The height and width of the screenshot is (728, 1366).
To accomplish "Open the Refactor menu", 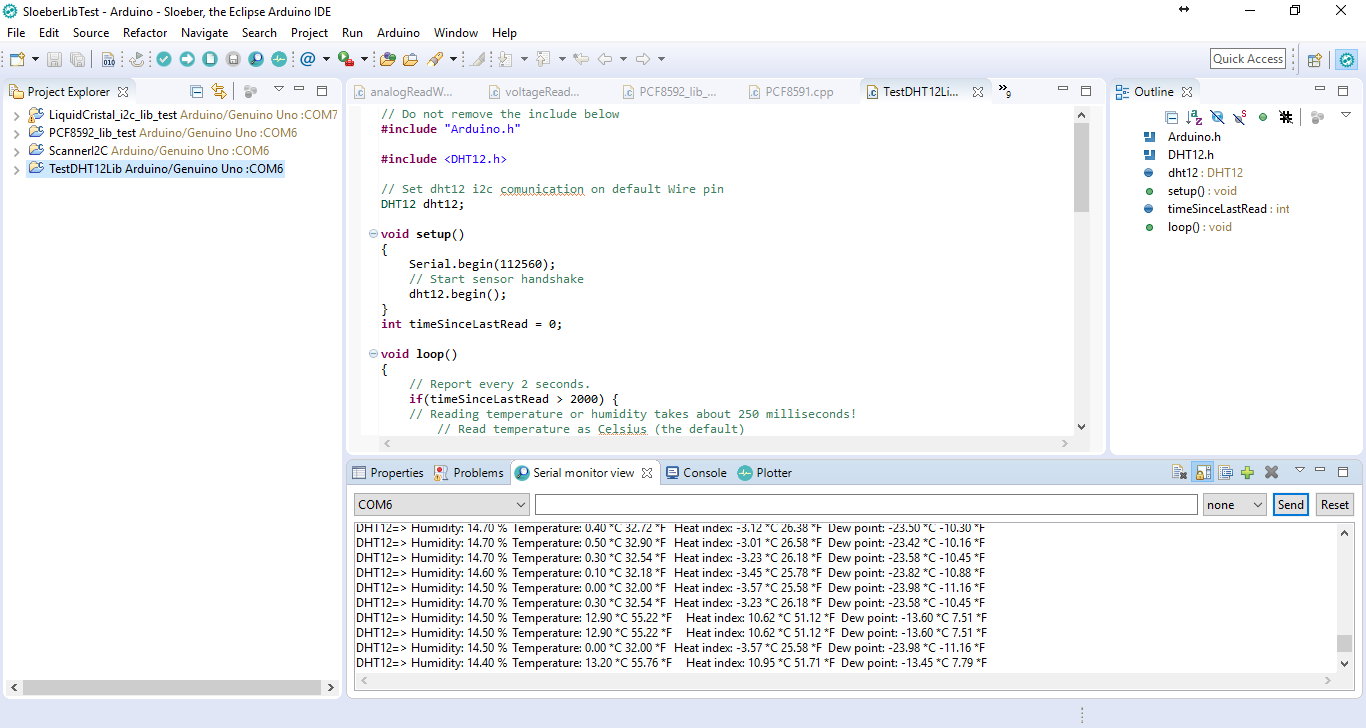I will [x=145, y=33].
